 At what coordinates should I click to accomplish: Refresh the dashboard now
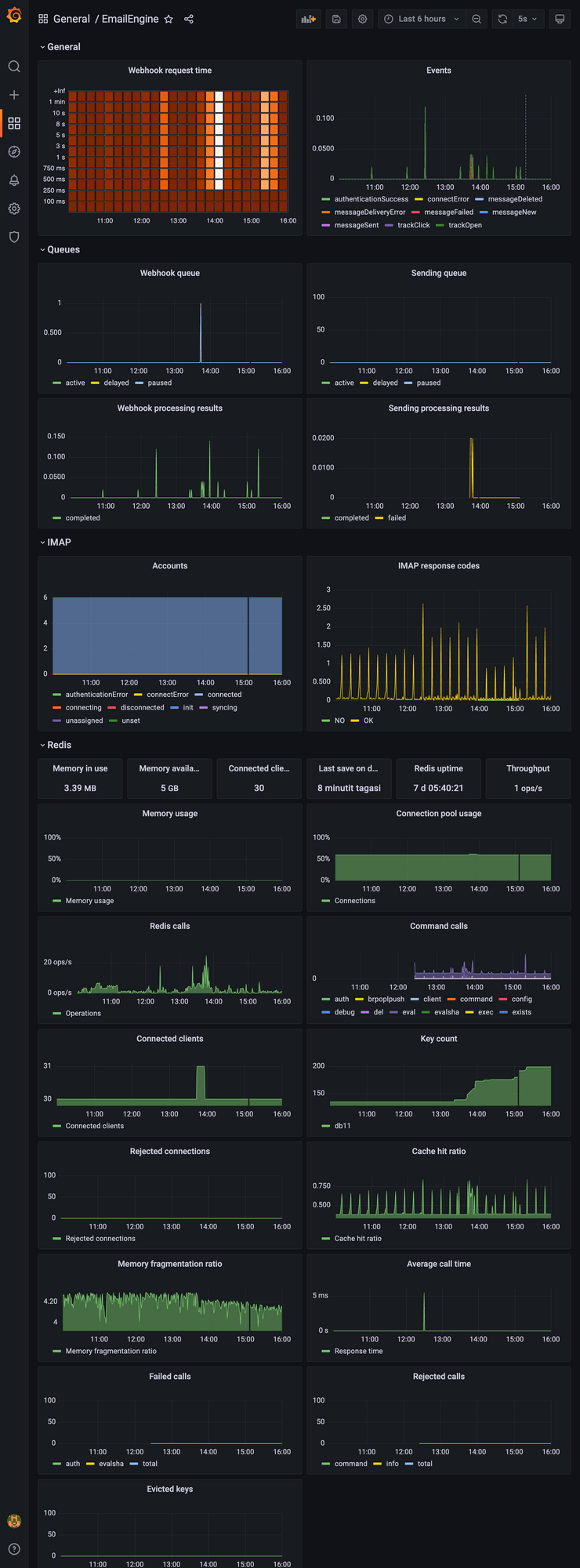pyautogui.click(x=502, y=19)
